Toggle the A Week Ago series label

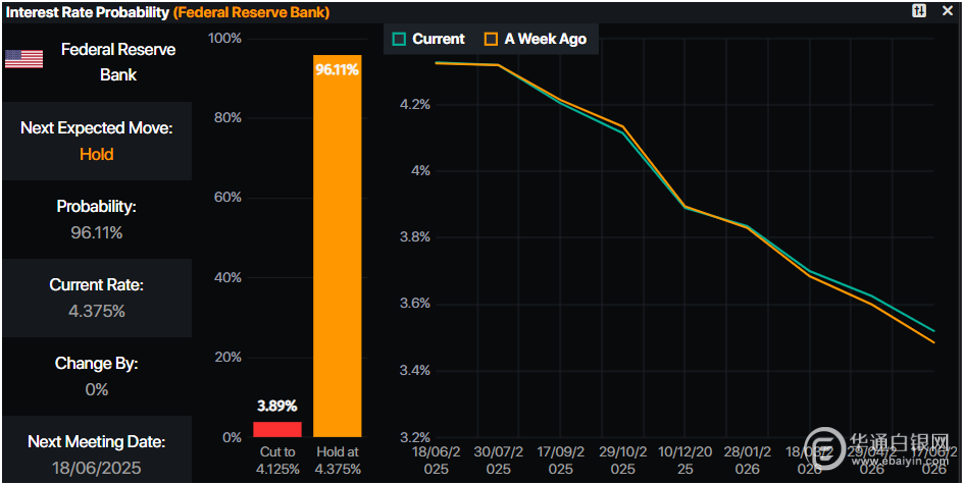tap(545, 39)
